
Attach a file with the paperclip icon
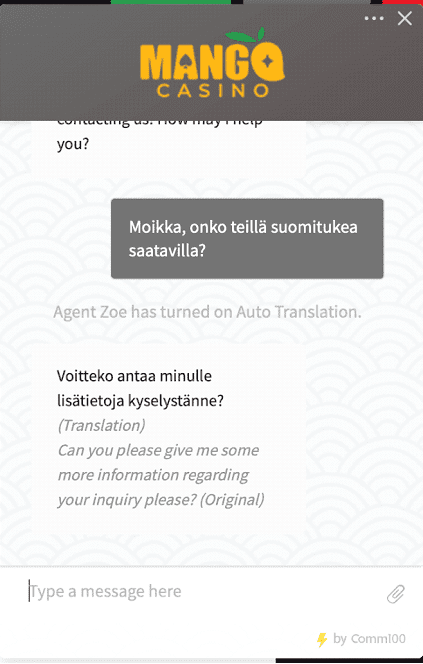coord(395,594)
